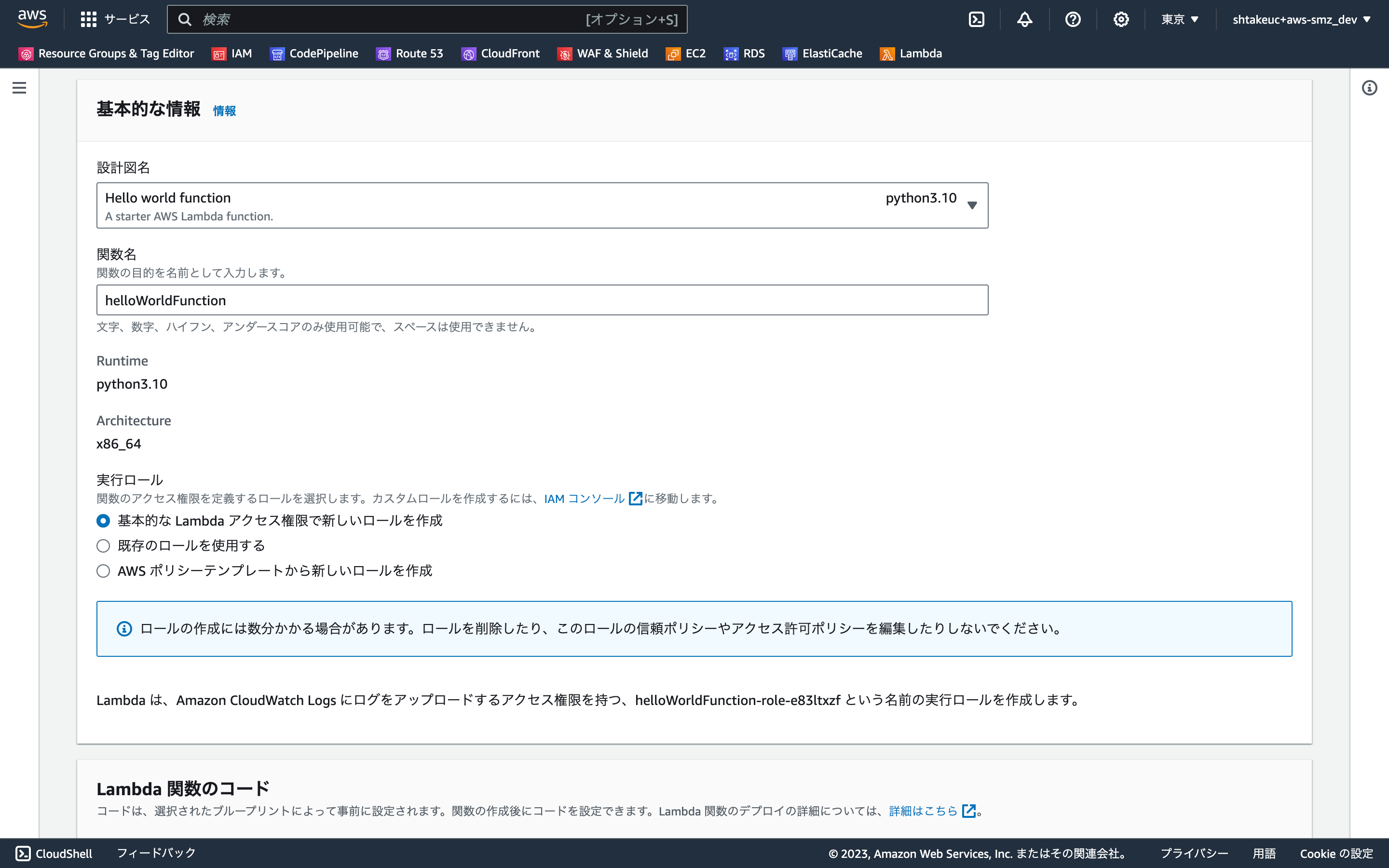Click the AWS logo home icon

click(x=32, y=19)
